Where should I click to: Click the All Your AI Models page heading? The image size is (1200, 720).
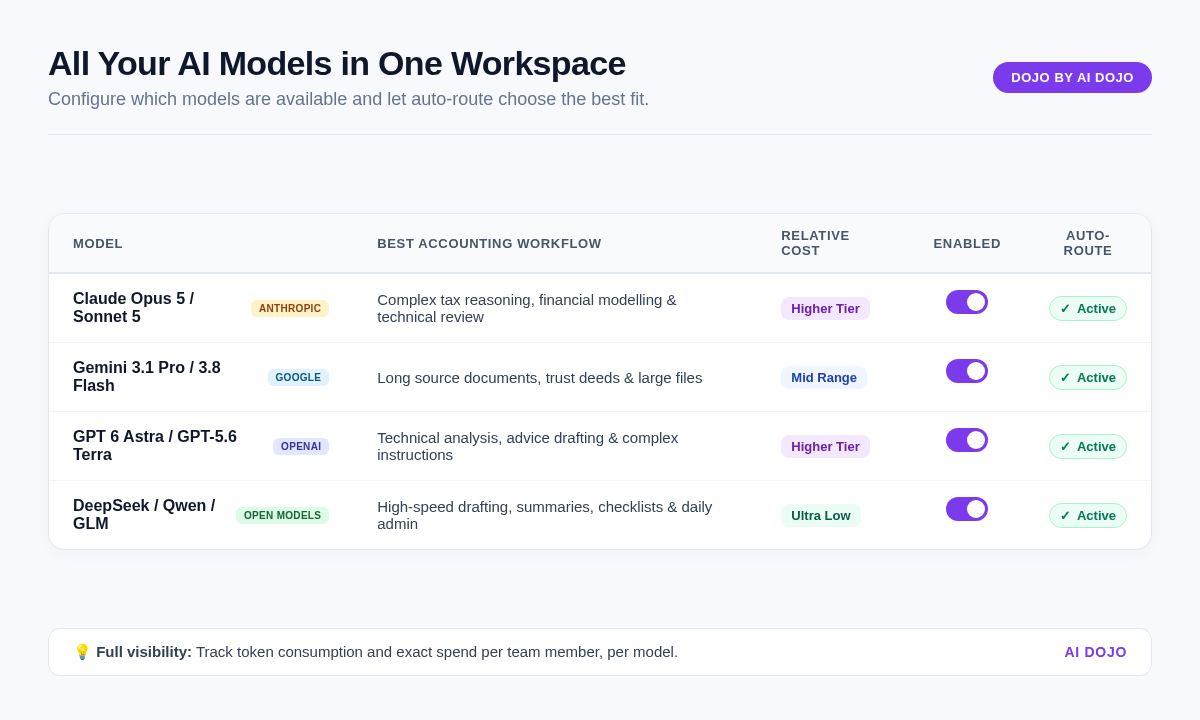tap(337, 63)
